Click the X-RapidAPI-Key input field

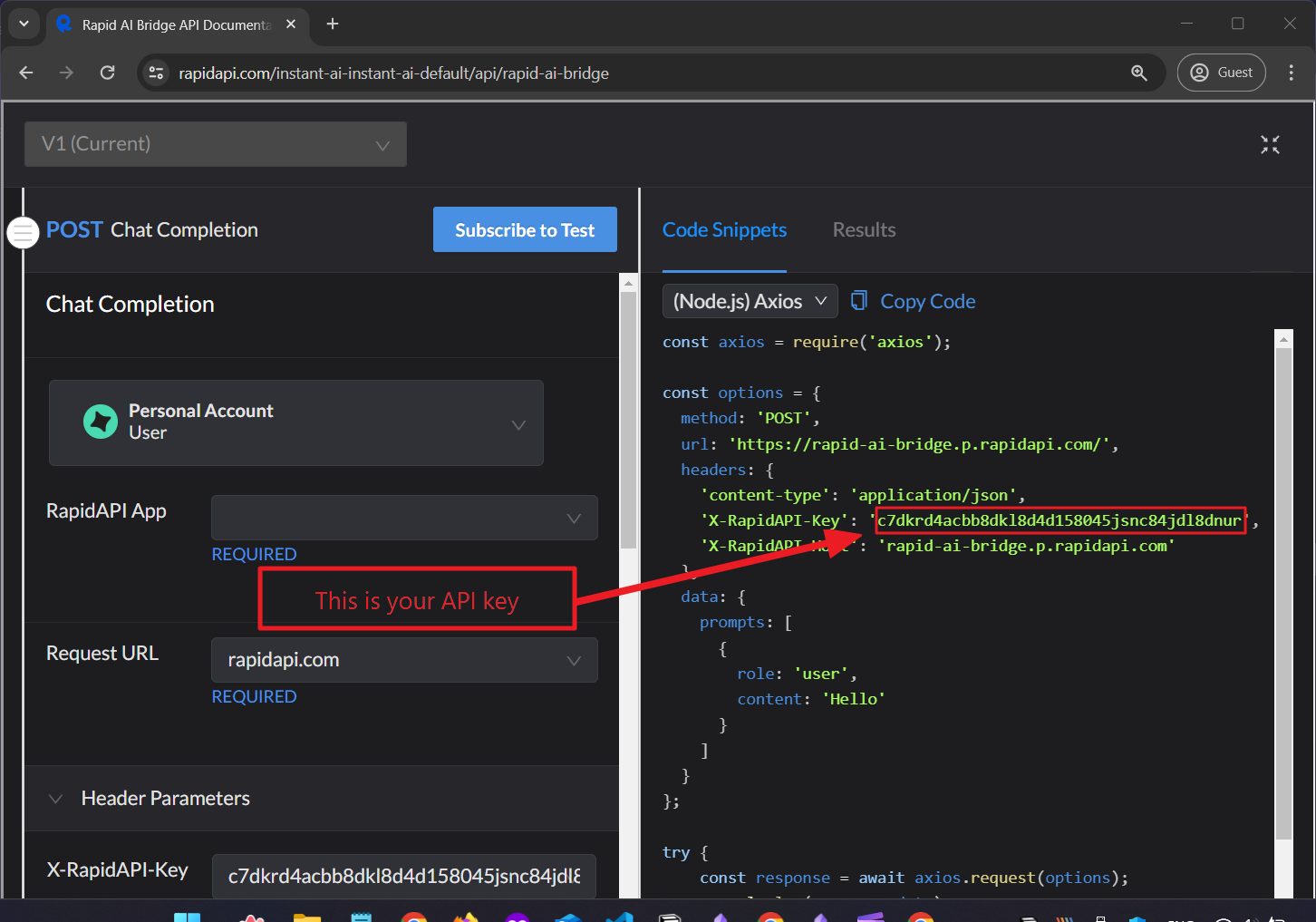[404, 876]
